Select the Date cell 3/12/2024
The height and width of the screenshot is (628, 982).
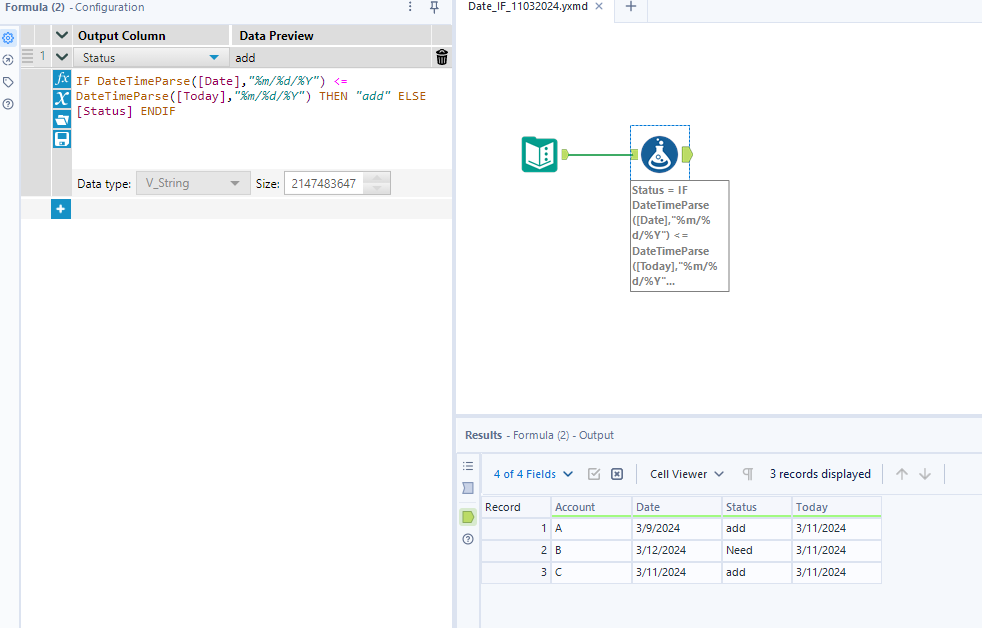point(676,550)
